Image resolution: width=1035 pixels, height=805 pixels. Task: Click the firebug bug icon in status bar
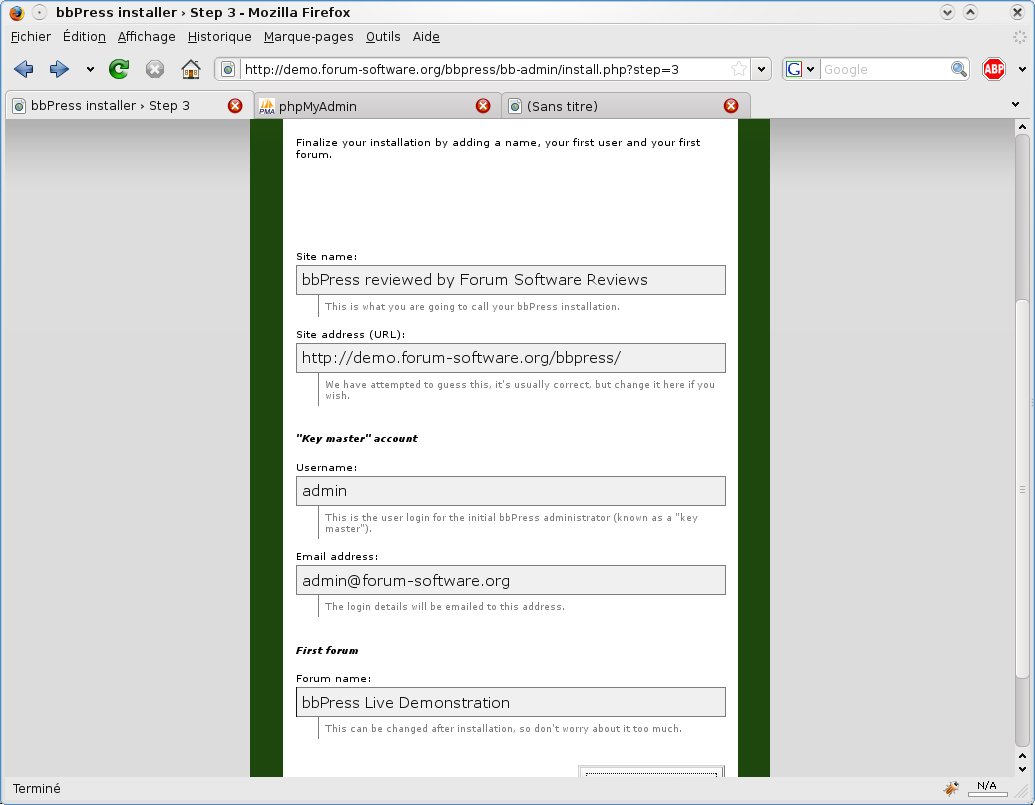[951, 787]
